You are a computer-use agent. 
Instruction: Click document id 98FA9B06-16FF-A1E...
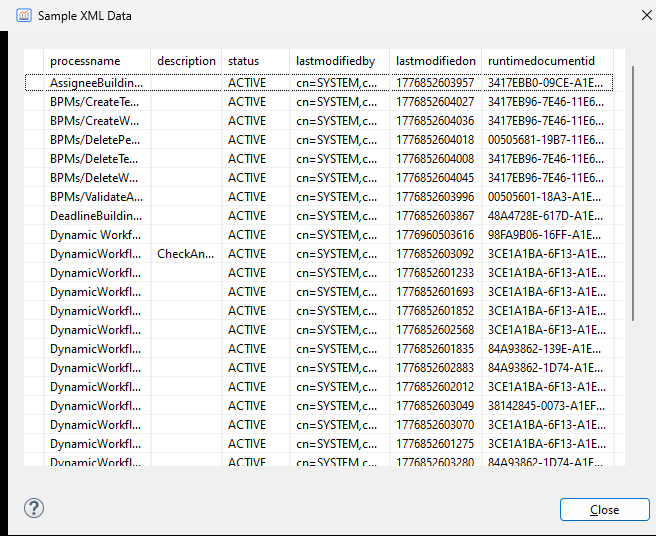(x=544, y=235)
